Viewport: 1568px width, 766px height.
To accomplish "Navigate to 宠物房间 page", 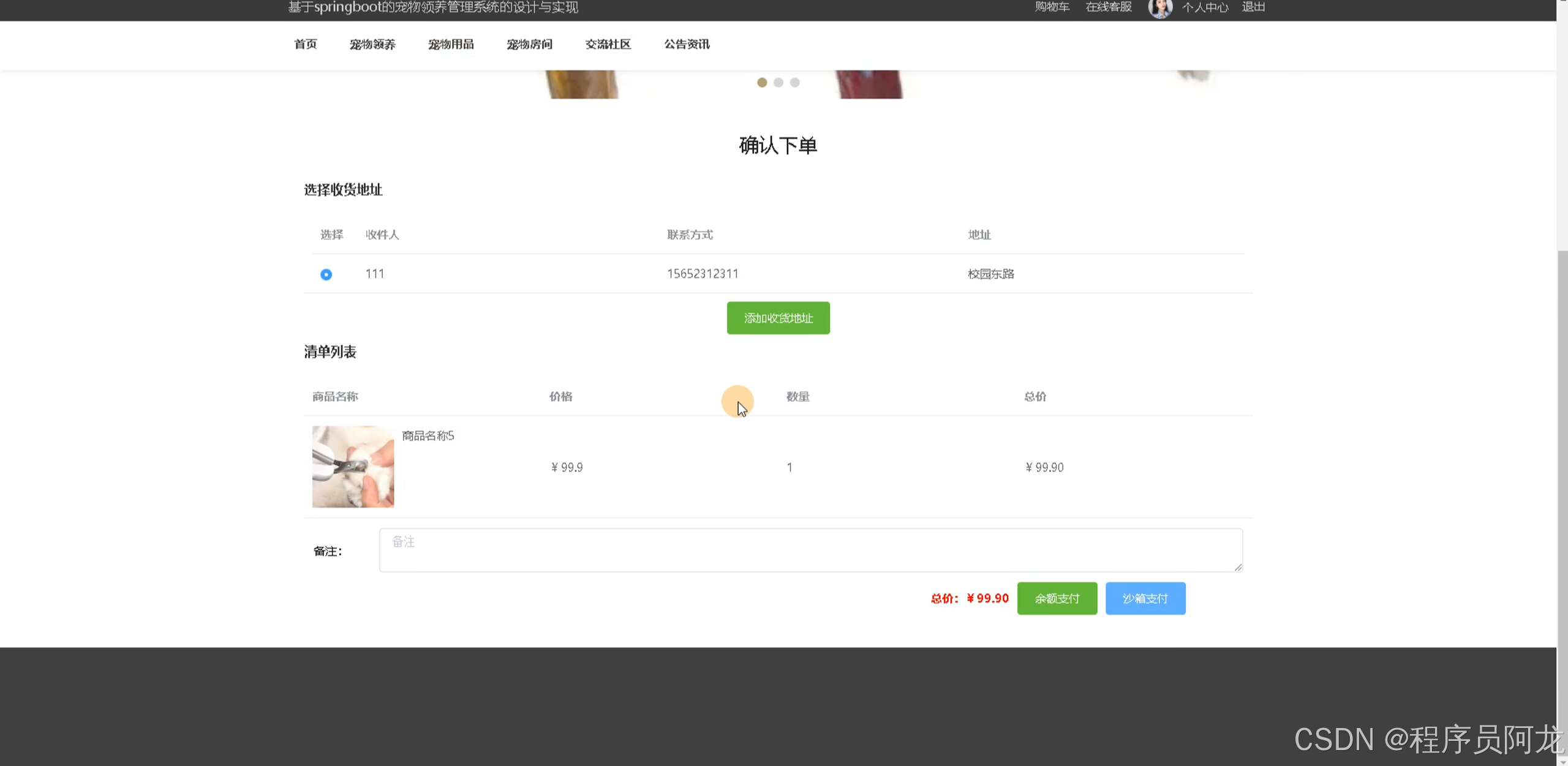I will click(529, 44).
